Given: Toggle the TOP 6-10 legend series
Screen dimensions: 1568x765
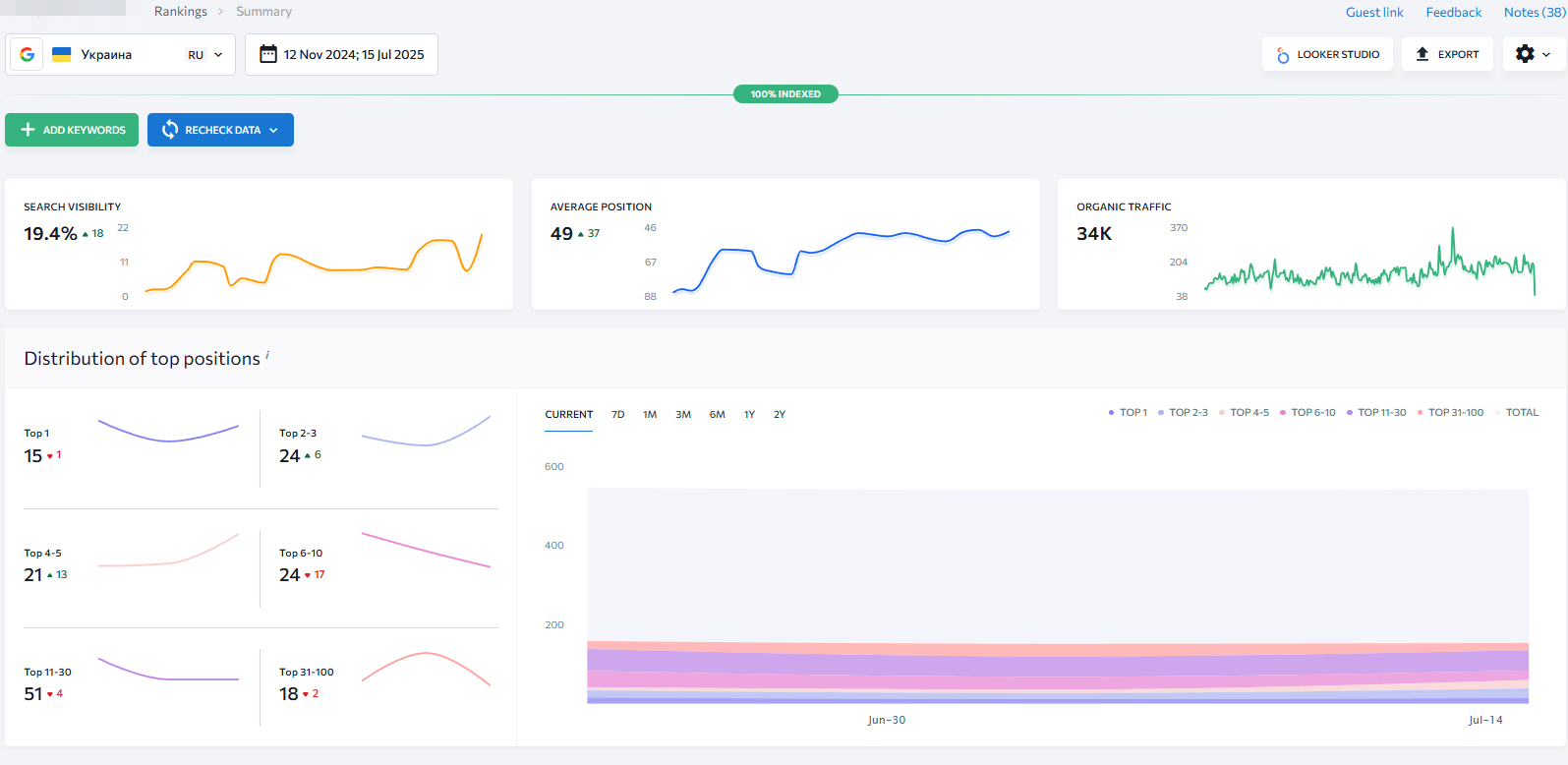Looking at the screenshot, I should pos(1312,413).
